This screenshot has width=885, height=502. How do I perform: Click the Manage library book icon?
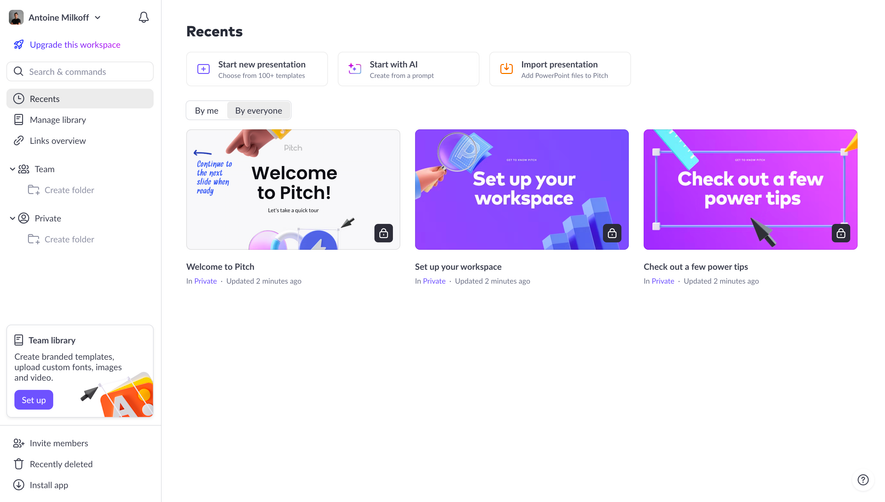click(19, 120)
